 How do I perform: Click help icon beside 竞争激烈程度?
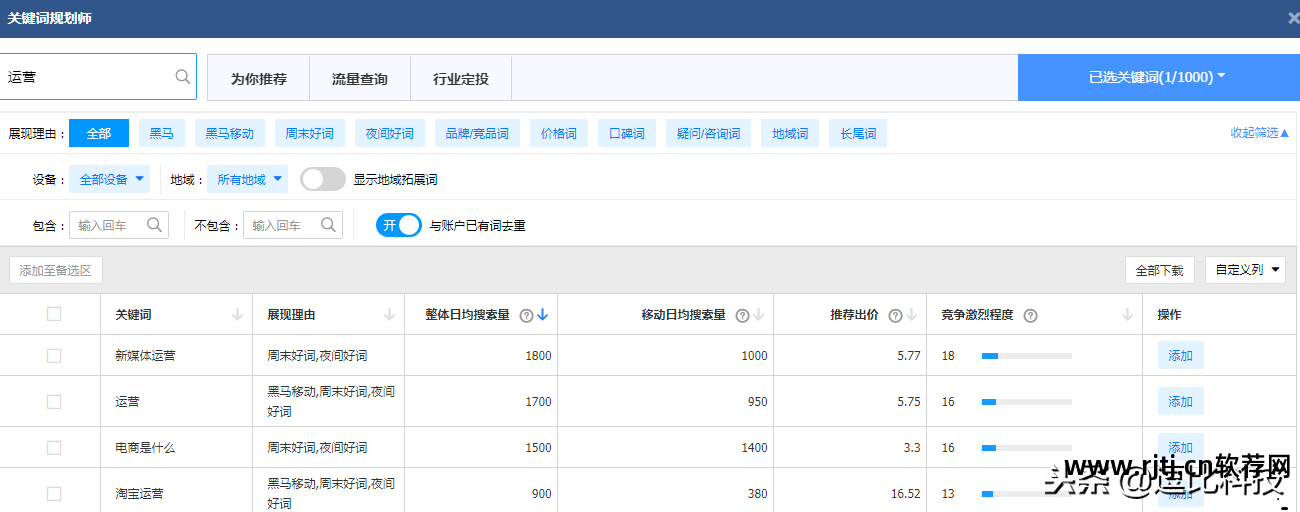1030,315
